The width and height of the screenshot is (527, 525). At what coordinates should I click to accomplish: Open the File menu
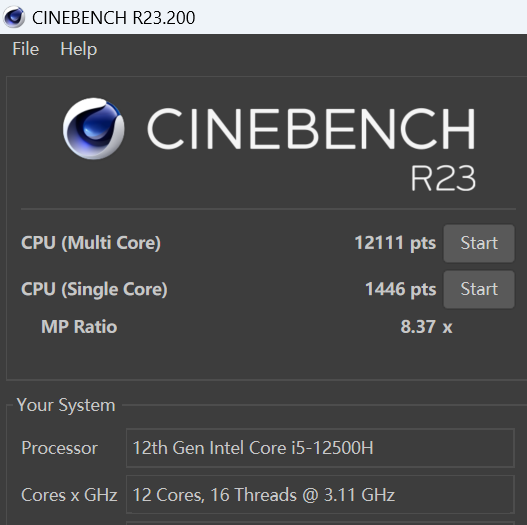(x=26, y=49)
